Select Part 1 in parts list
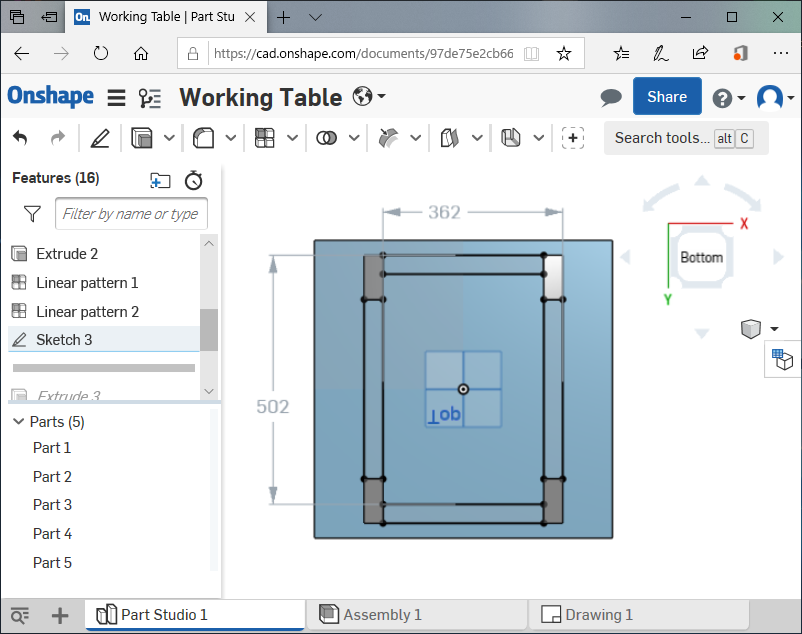 tap(52, 448)
